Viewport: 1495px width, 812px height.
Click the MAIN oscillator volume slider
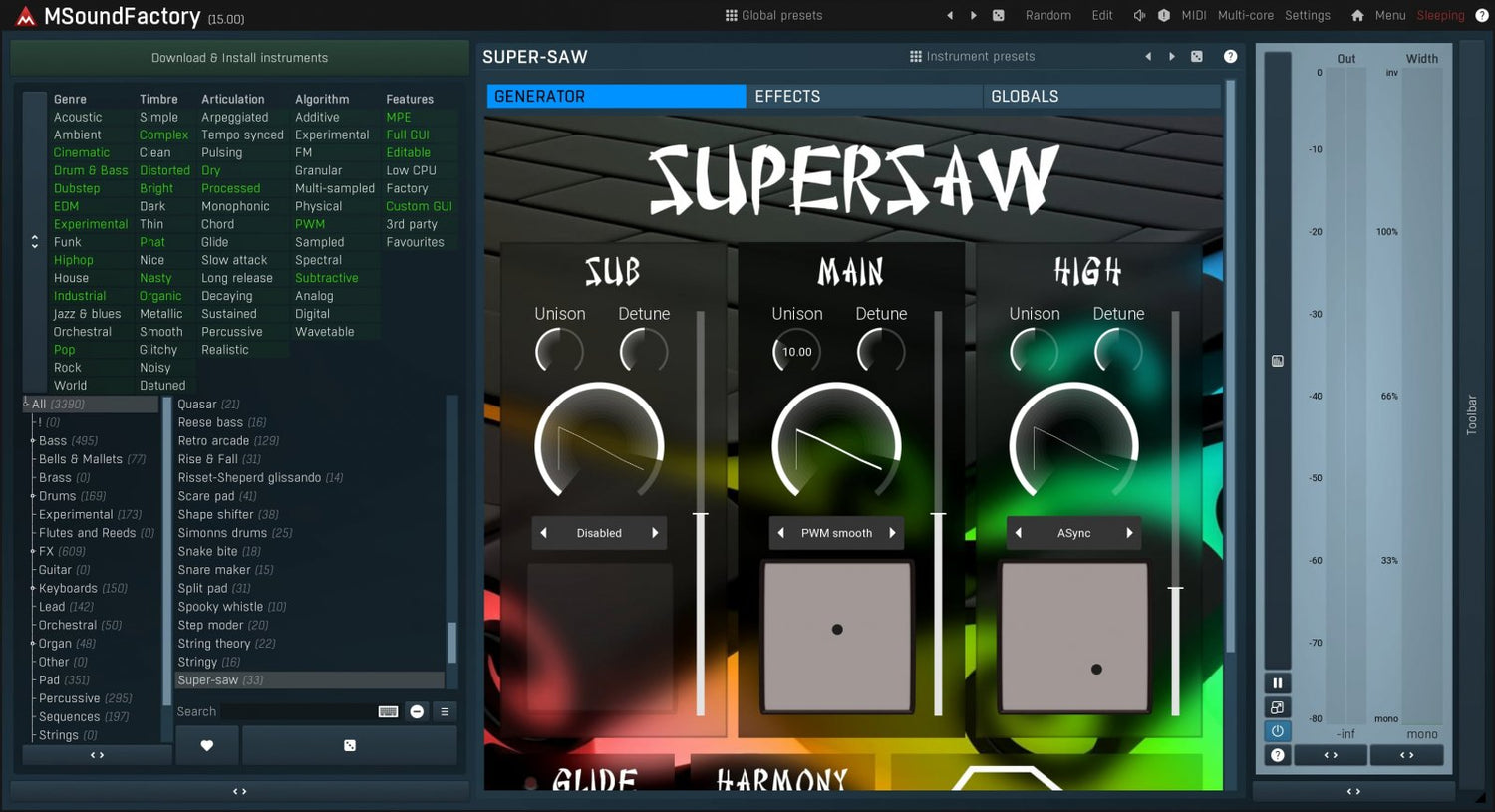(938, 515)
